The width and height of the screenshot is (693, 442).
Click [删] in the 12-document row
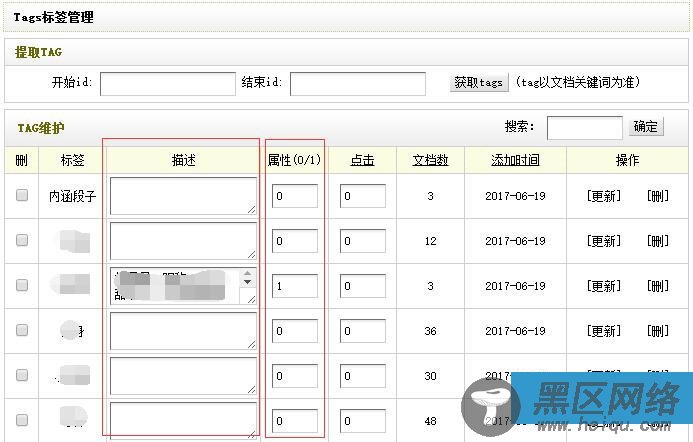coord(658,241)
